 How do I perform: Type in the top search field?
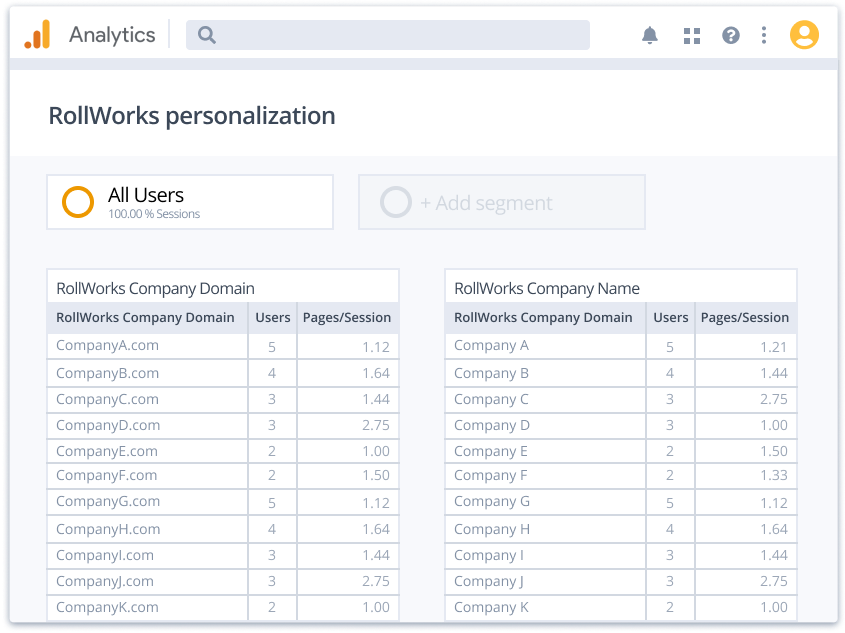400,35
